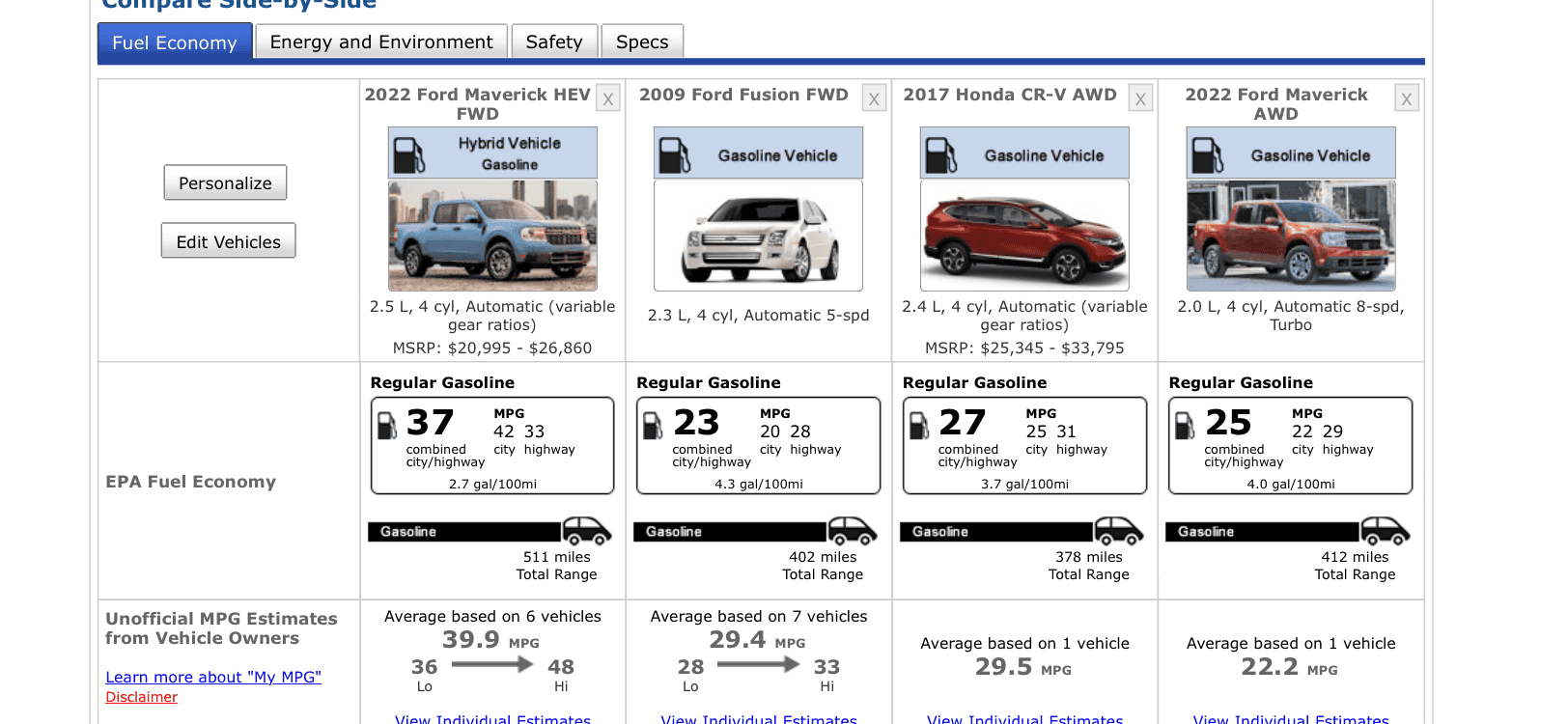Click "2.3 L, 4 cyl, Automatic 5-spd" text
The image size is (1568, 724).
point(759,316)
